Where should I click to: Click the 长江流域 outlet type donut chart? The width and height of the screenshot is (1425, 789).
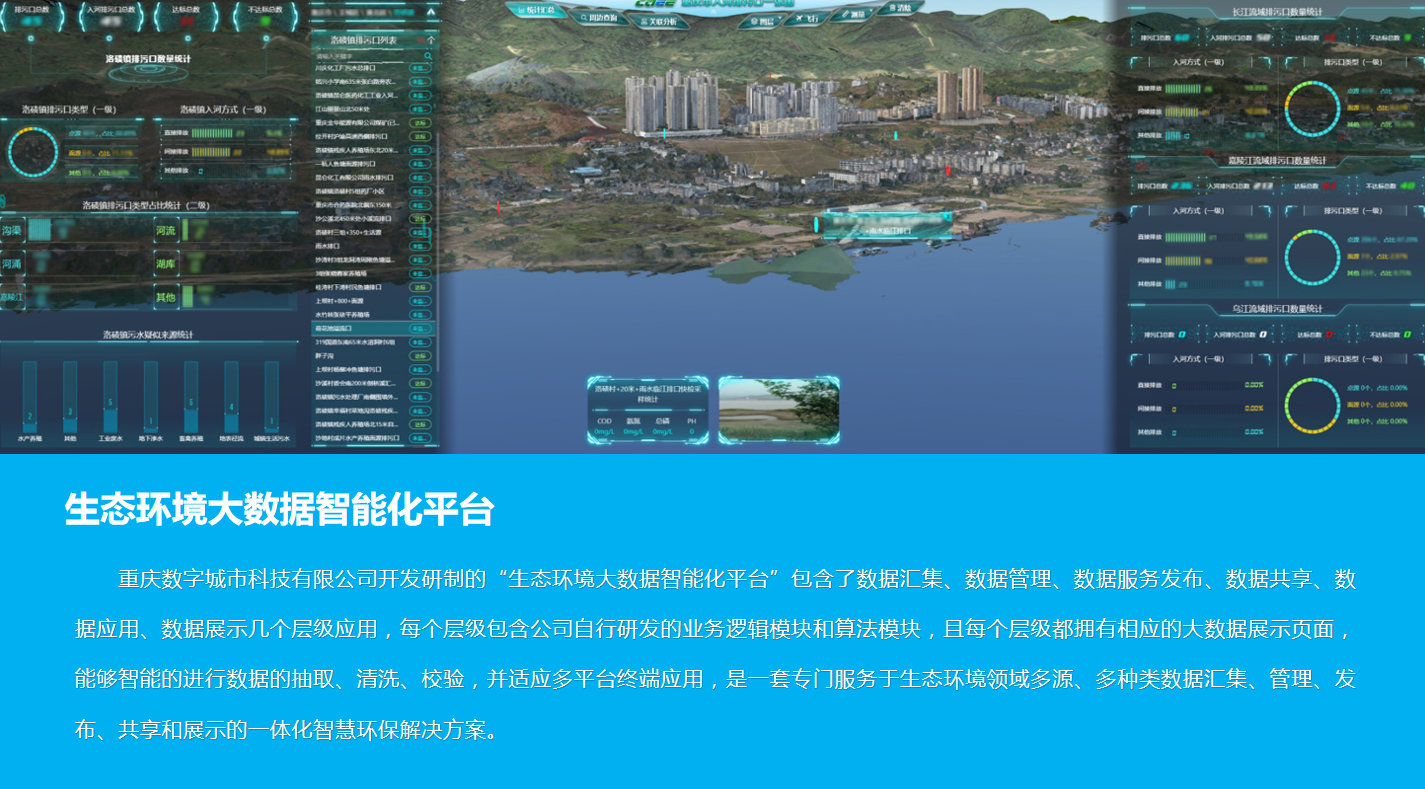point(1312,109)
